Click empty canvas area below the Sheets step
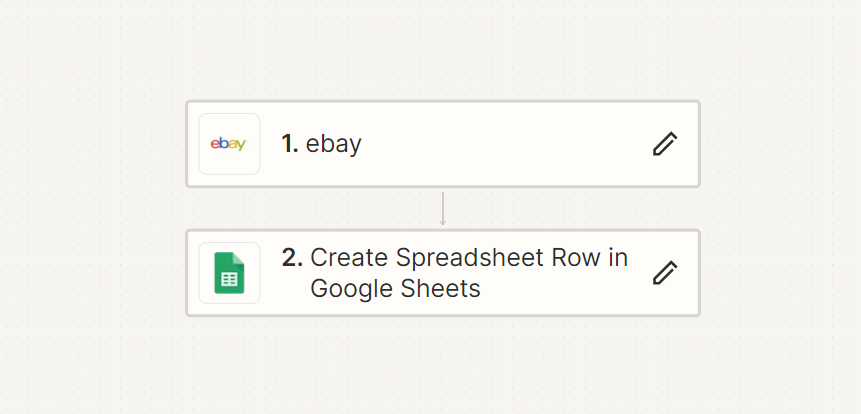861x414 pixels. coord(442,365)
